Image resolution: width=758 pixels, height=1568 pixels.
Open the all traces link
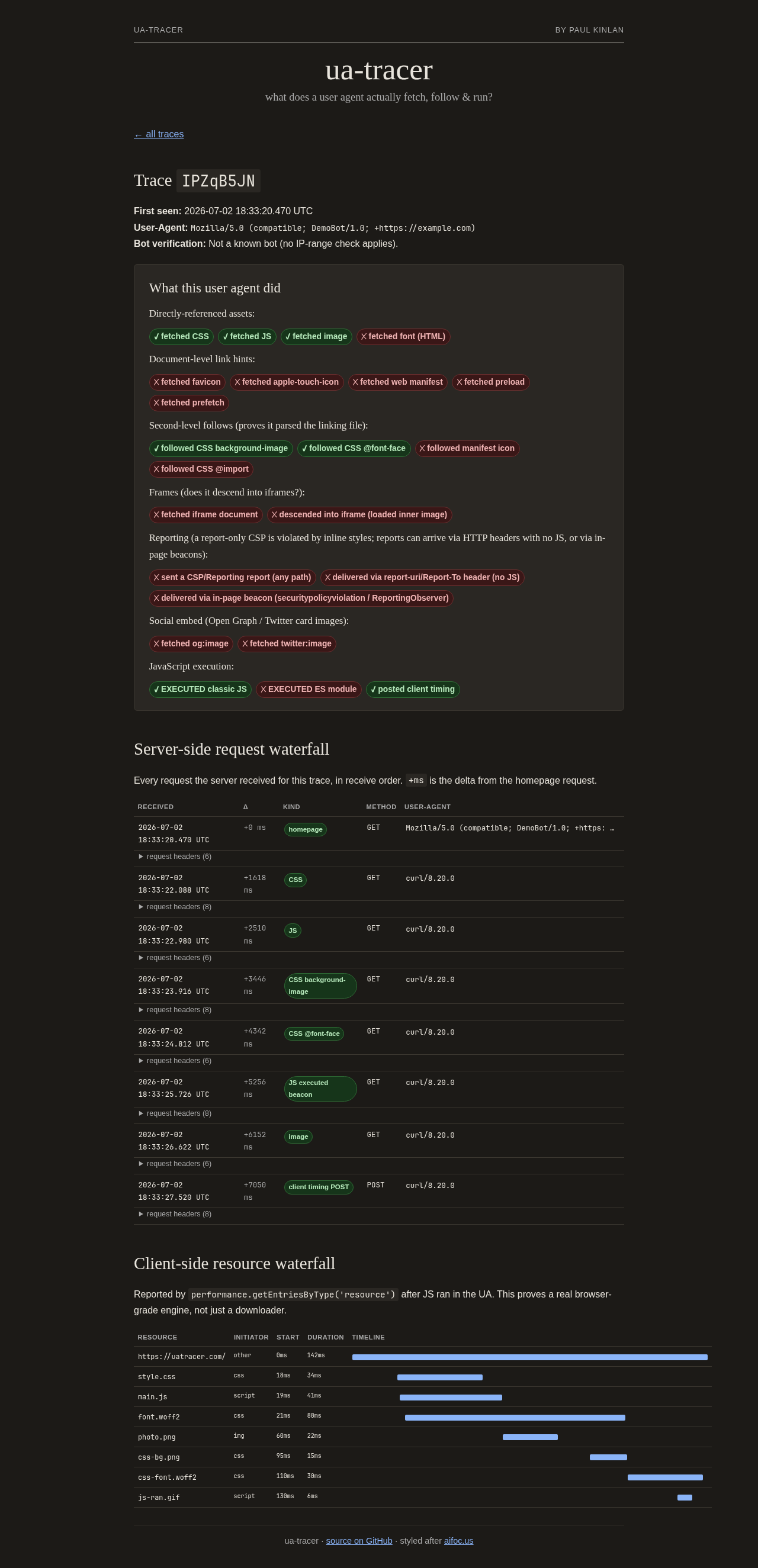click(x=159, y=134)
